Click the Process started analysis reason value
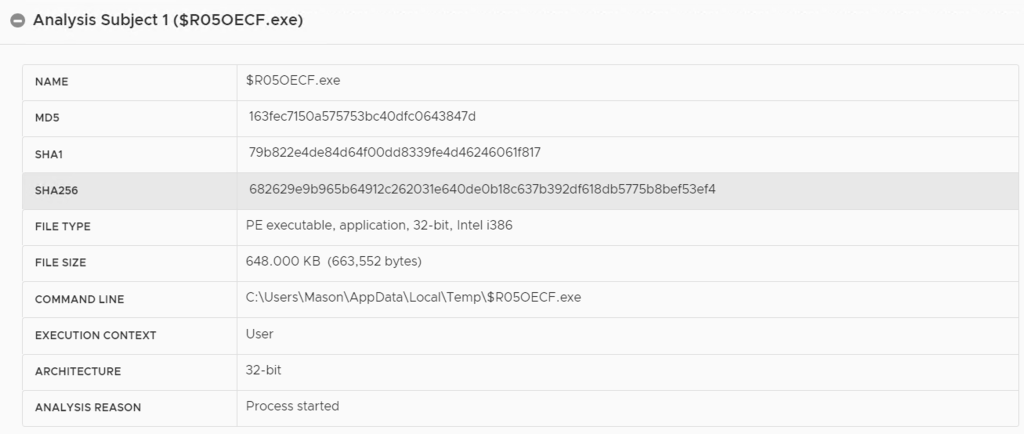1024x434 pixels. (293, 406)
